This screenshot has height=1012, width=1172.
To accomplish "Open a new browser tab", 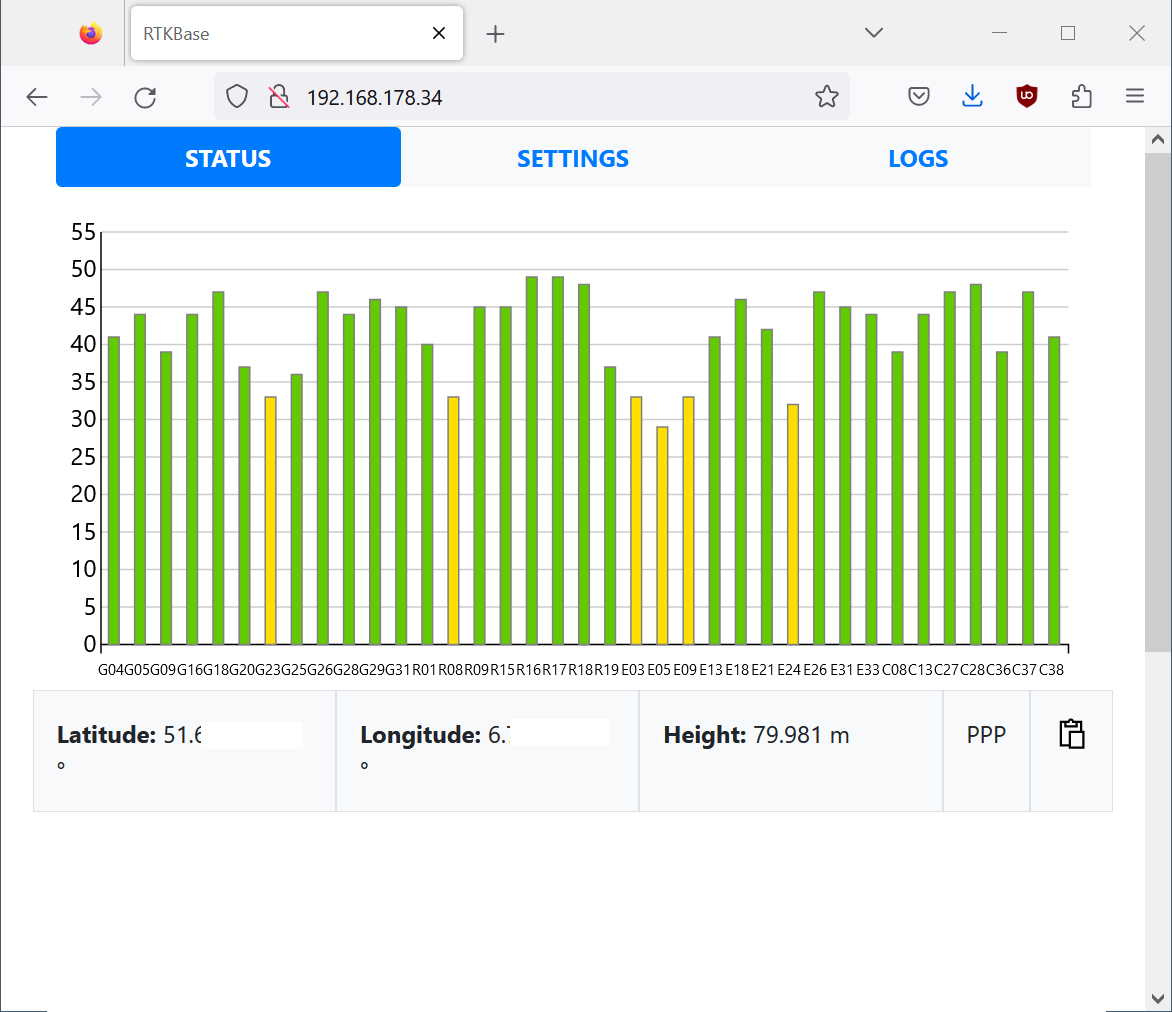I will click(x=495, y=34).
